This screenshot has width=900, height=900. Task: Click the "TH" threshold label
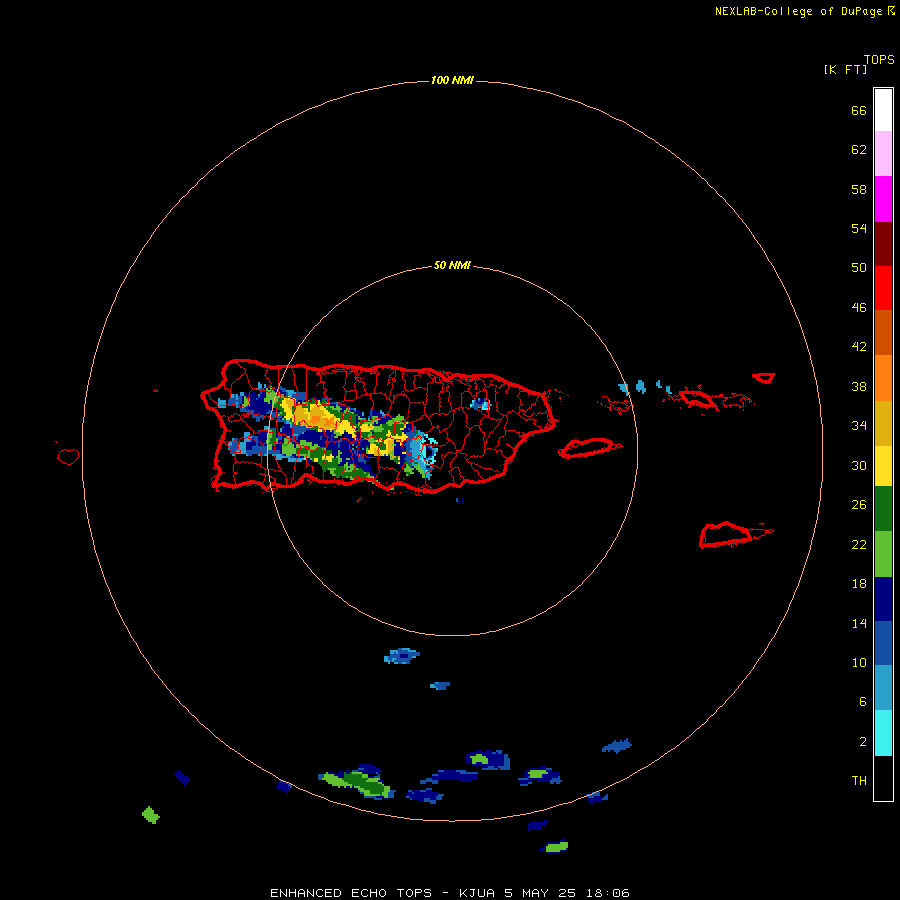click(x=859, y=781)
